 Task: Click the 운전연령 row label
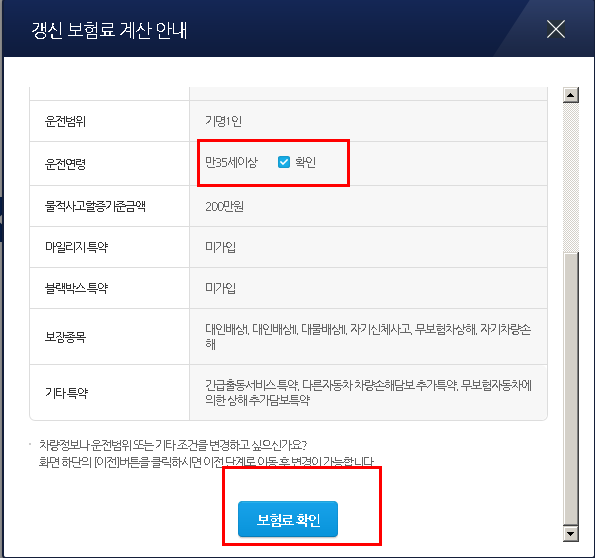tap(65, 164)
